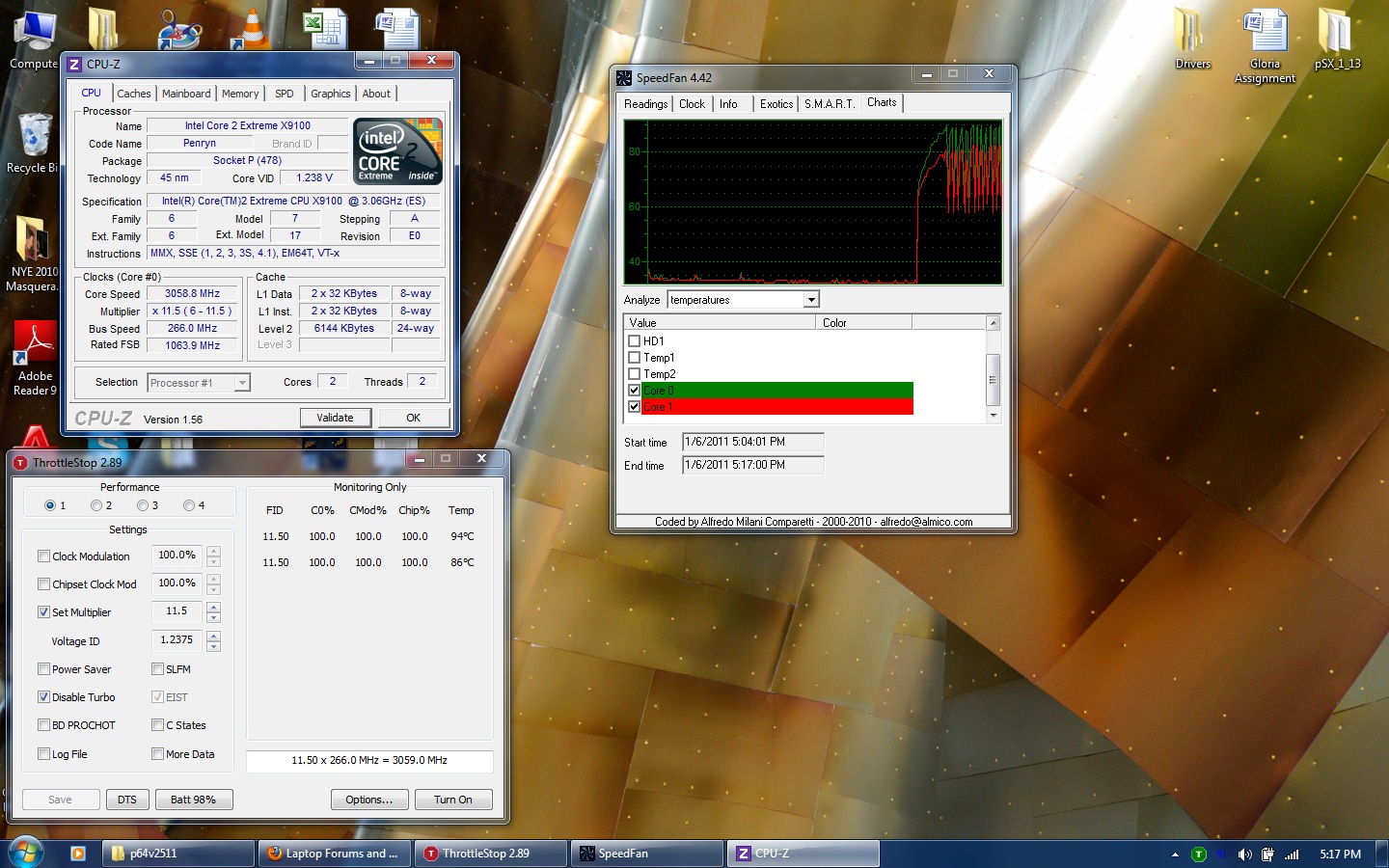Open the Windows Start menu orb
The image size is (1389, 868).
(x=26, y=853)
